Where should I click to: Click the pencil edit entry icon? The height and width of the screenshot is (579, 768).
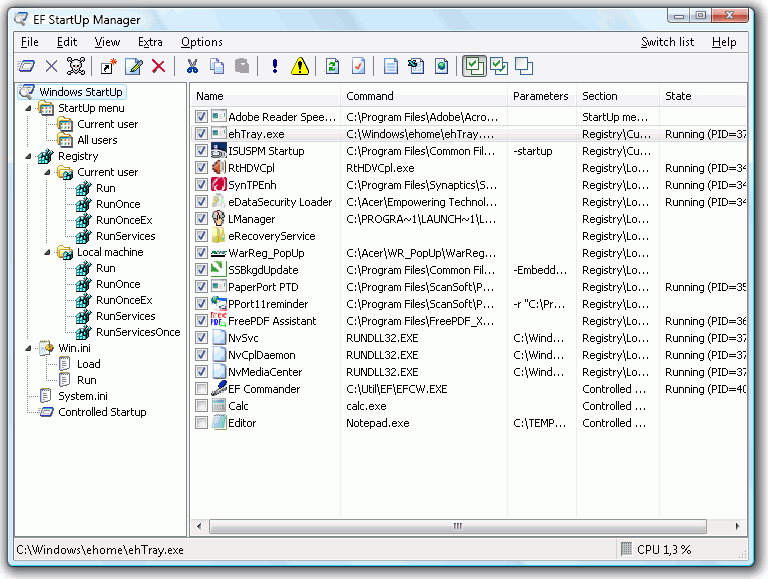133,67
